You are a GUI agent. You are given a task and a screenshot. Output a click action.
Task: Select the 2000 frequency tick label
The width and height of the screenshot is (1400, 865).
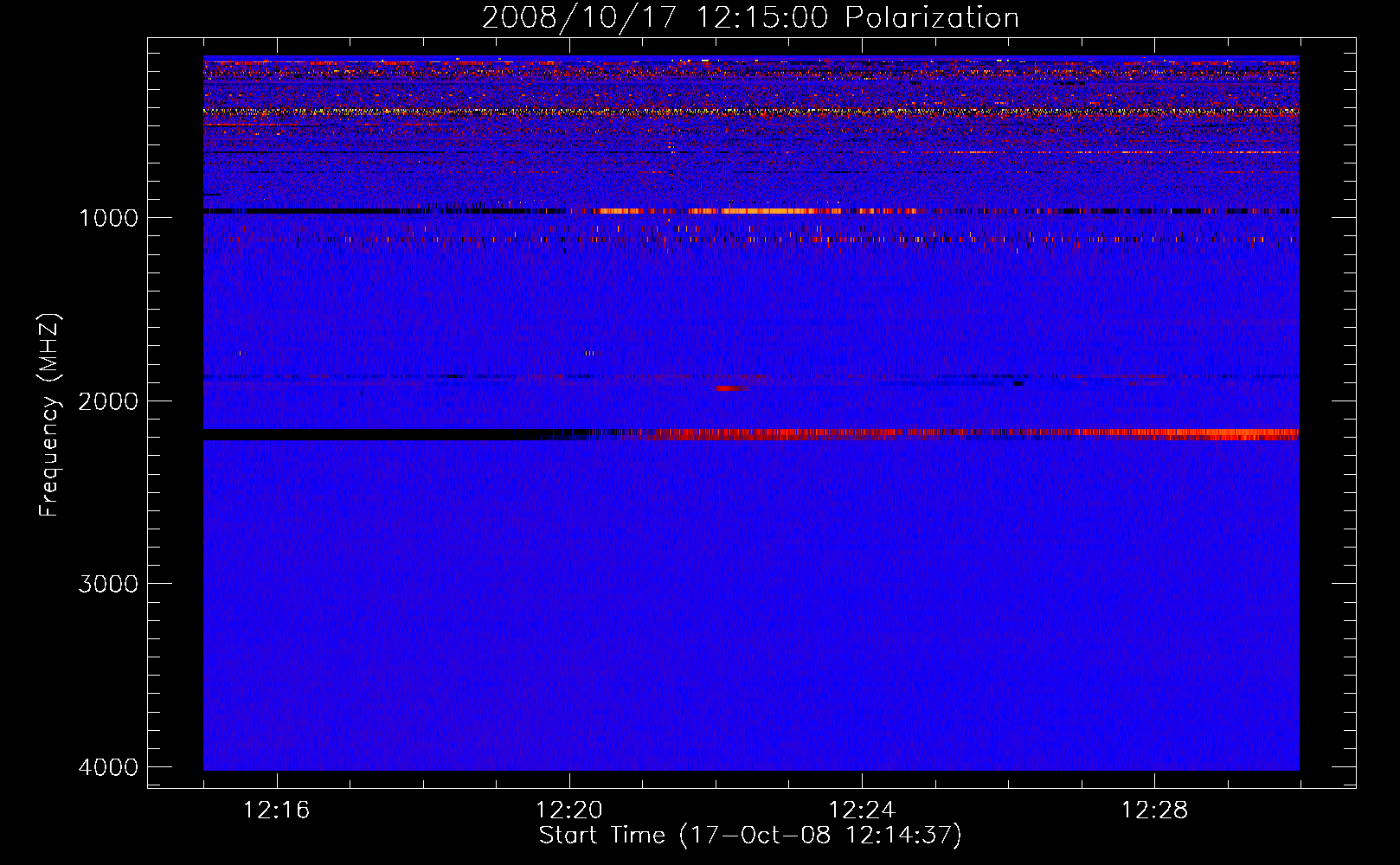click(x=108, y=400)
